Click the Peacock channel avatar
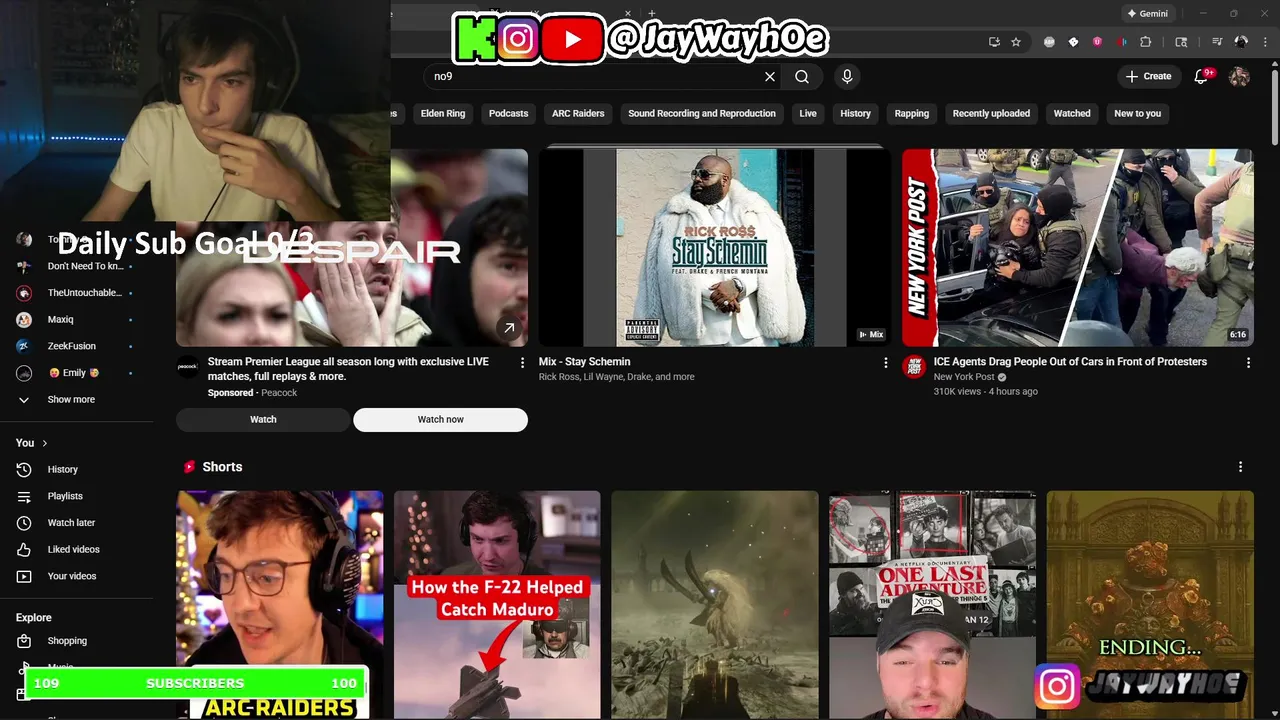 click(x=188, y=366)
